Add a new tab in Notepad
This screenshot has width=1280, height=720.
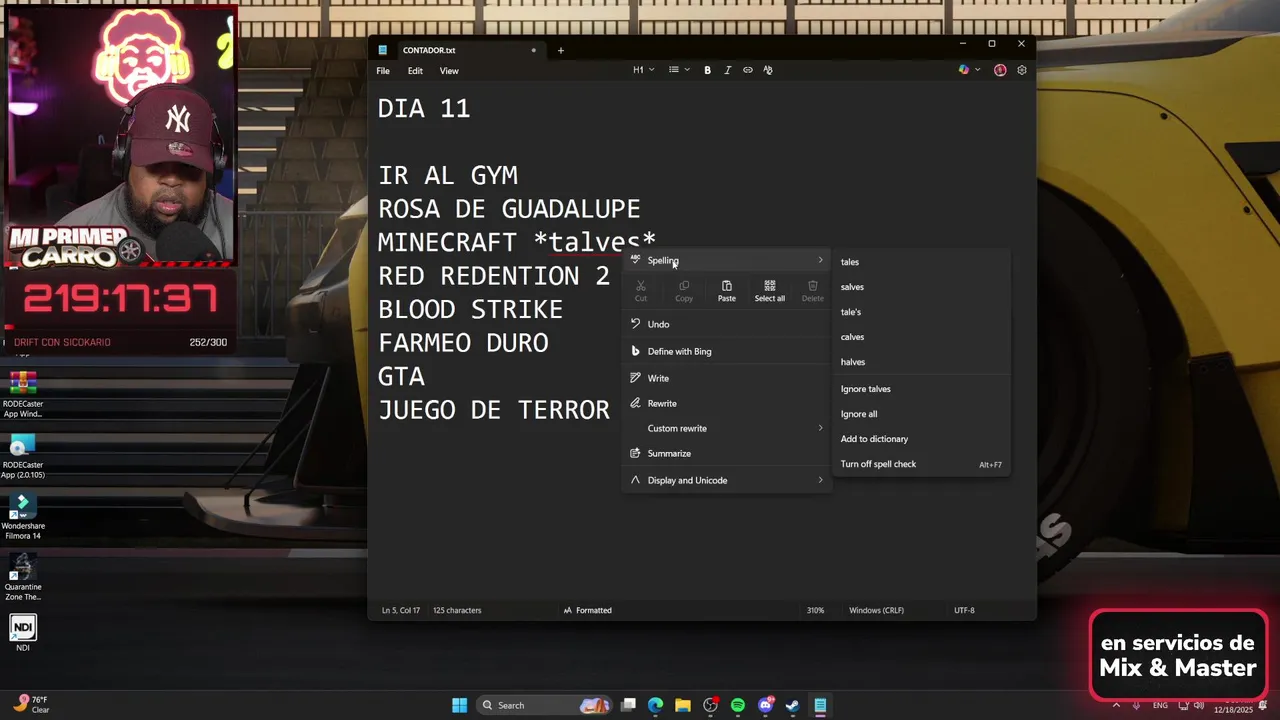click(x=560, y=50)
